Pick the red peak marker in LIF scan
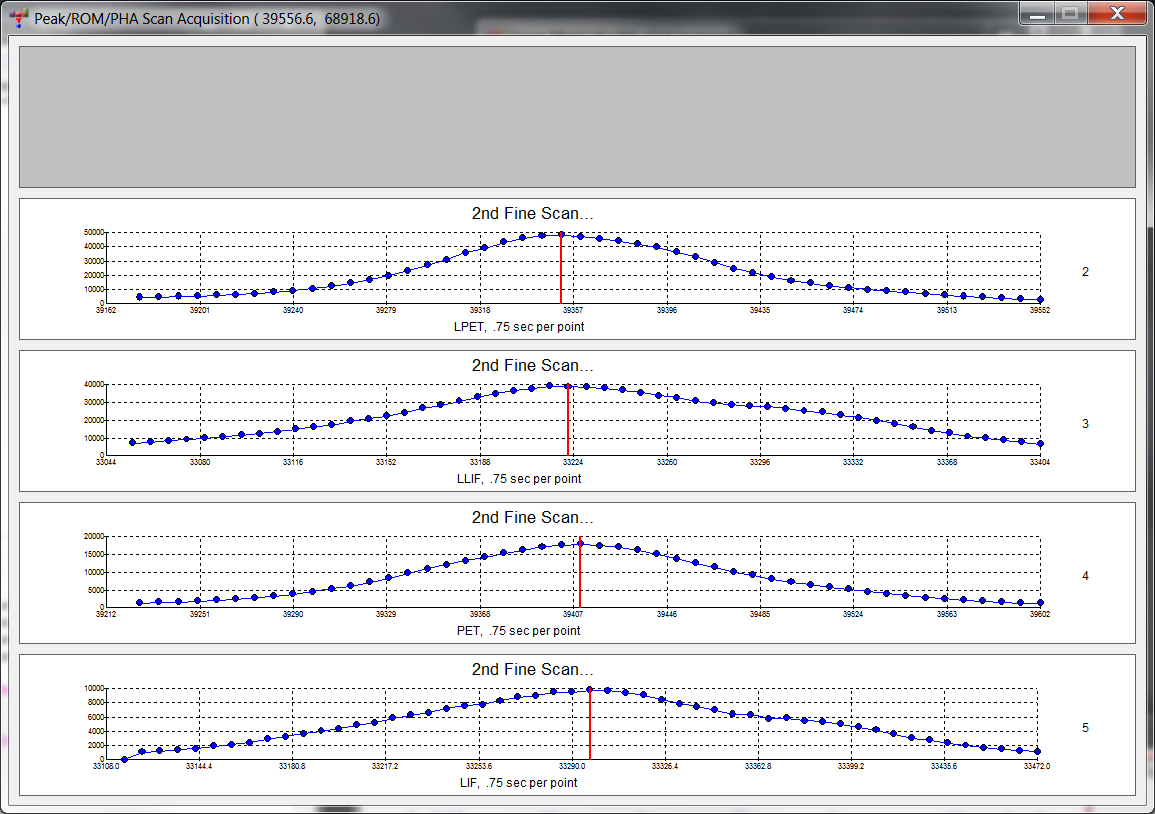1155x814 pixels. [590, 725]
